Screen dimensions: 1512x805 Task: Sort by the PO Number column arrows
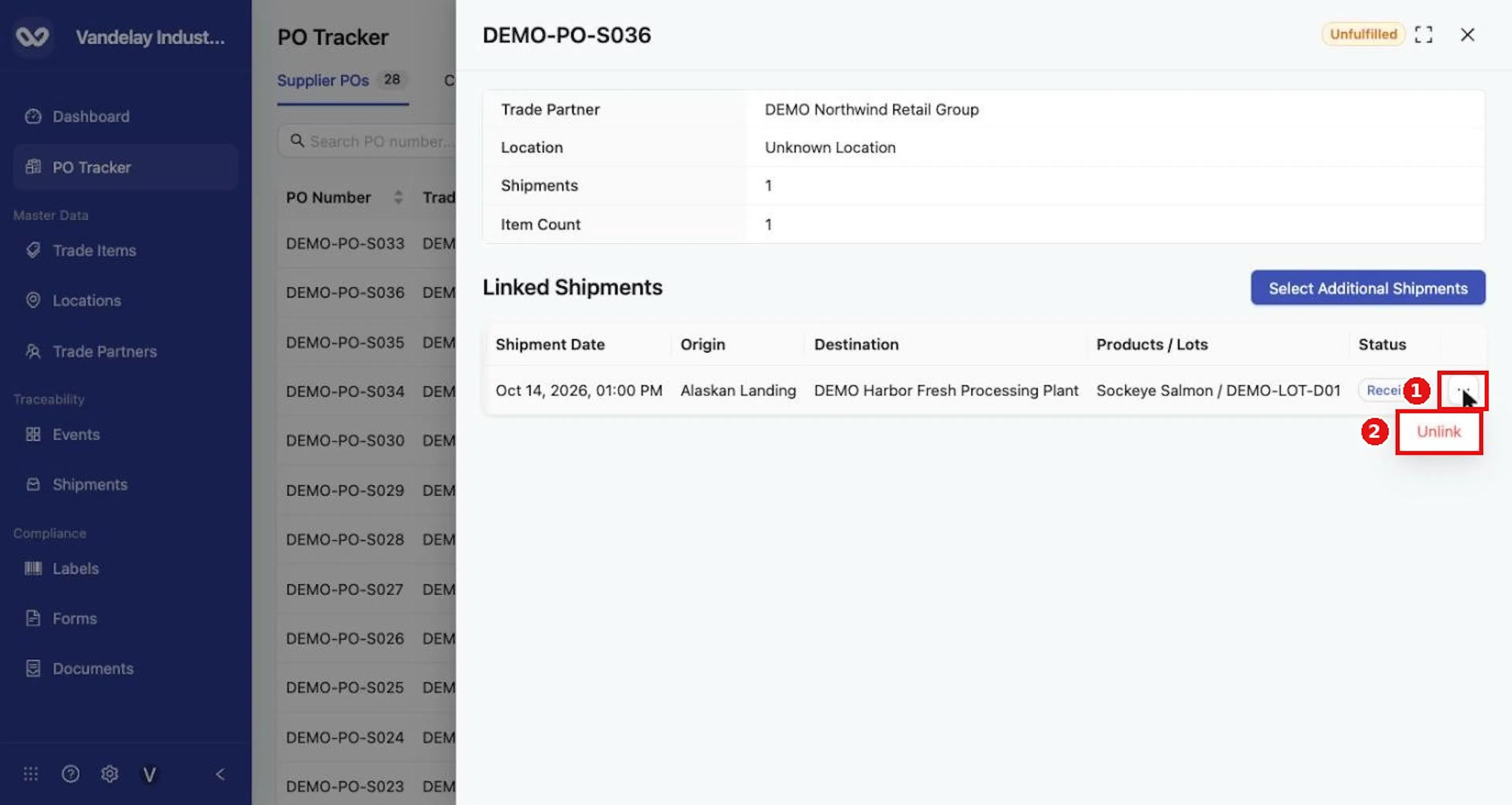[398, 197]
